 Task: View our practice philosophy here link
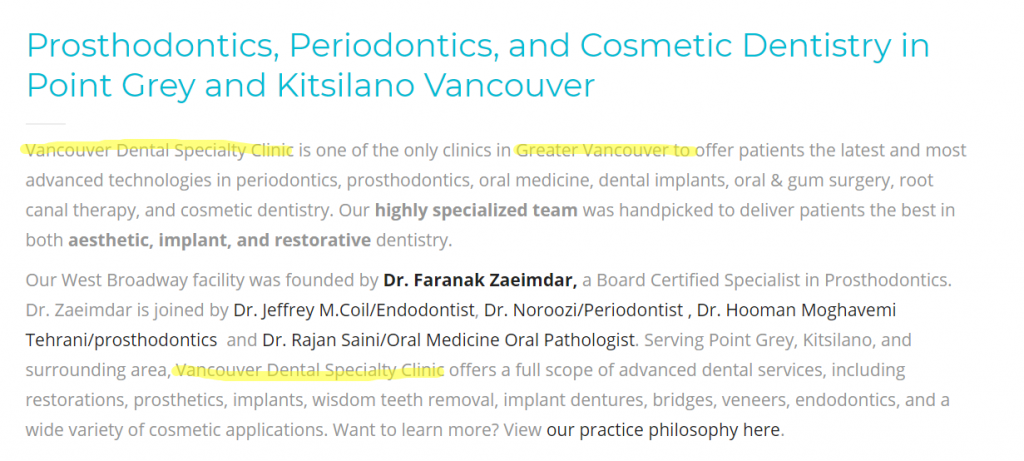[x=664, y=430]
